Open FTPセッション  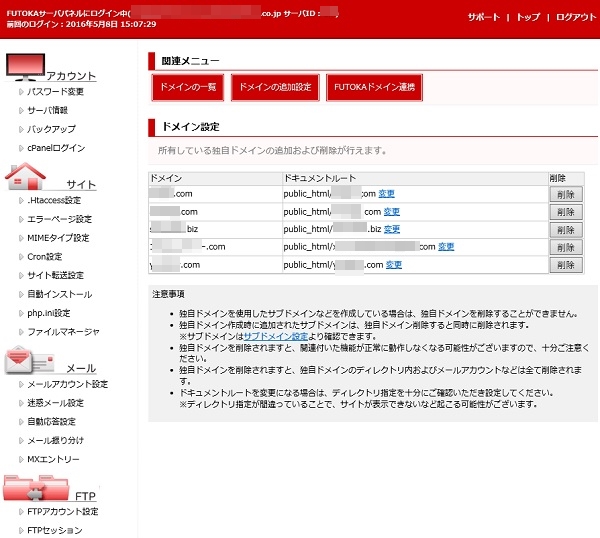(55, 530)
